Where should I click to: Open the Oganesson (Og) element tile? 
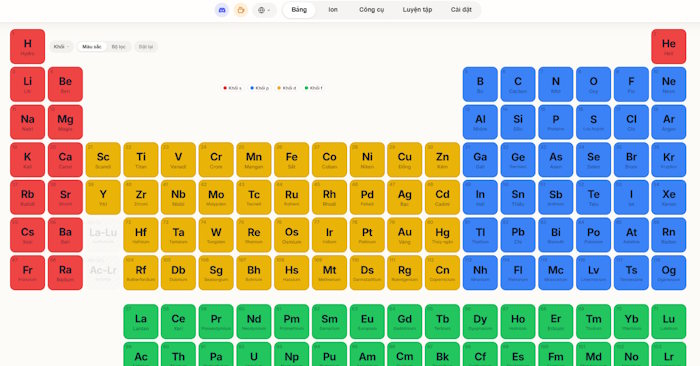(669, 273)
